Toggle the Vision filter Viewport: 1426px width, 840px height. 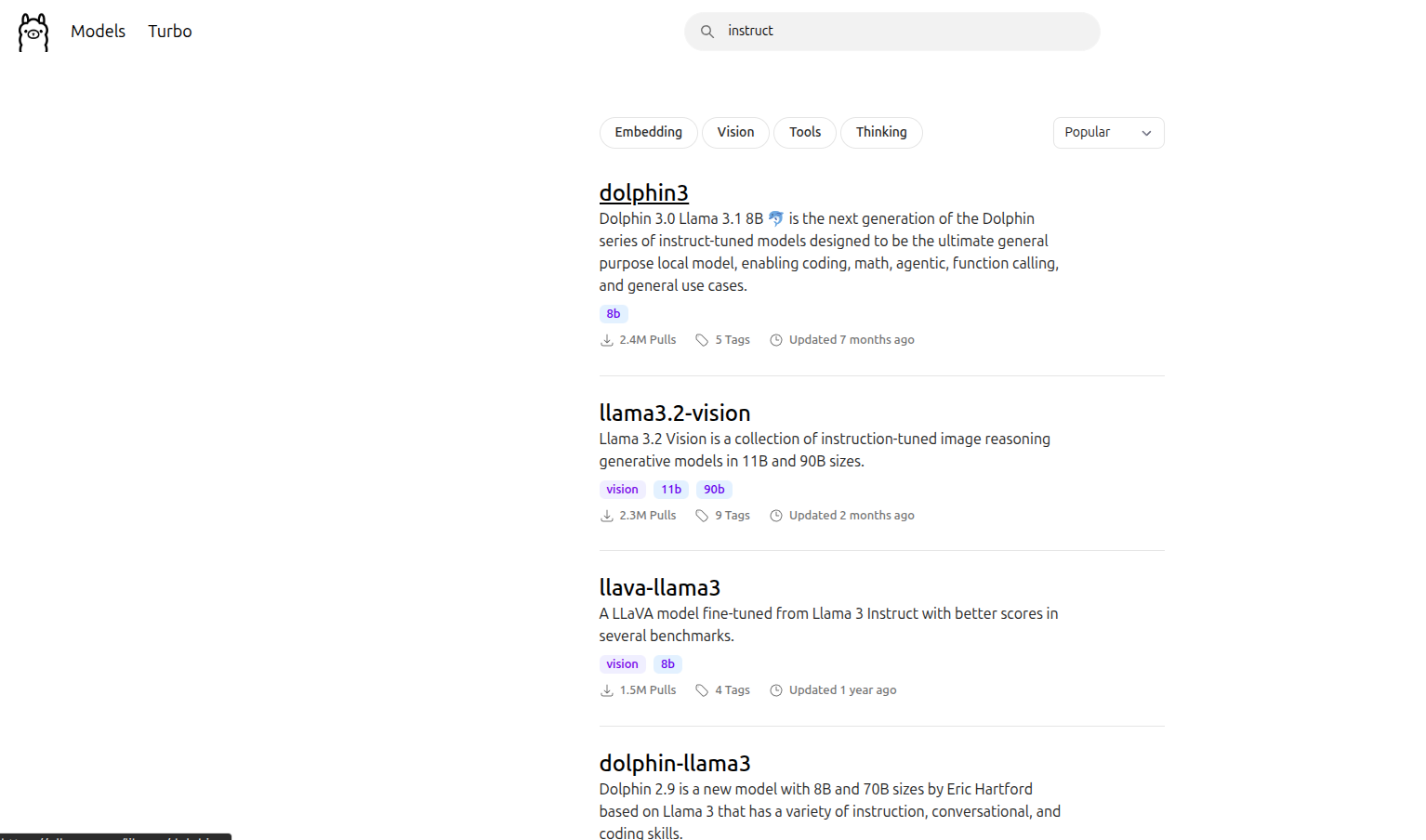[x=735, y=132]
